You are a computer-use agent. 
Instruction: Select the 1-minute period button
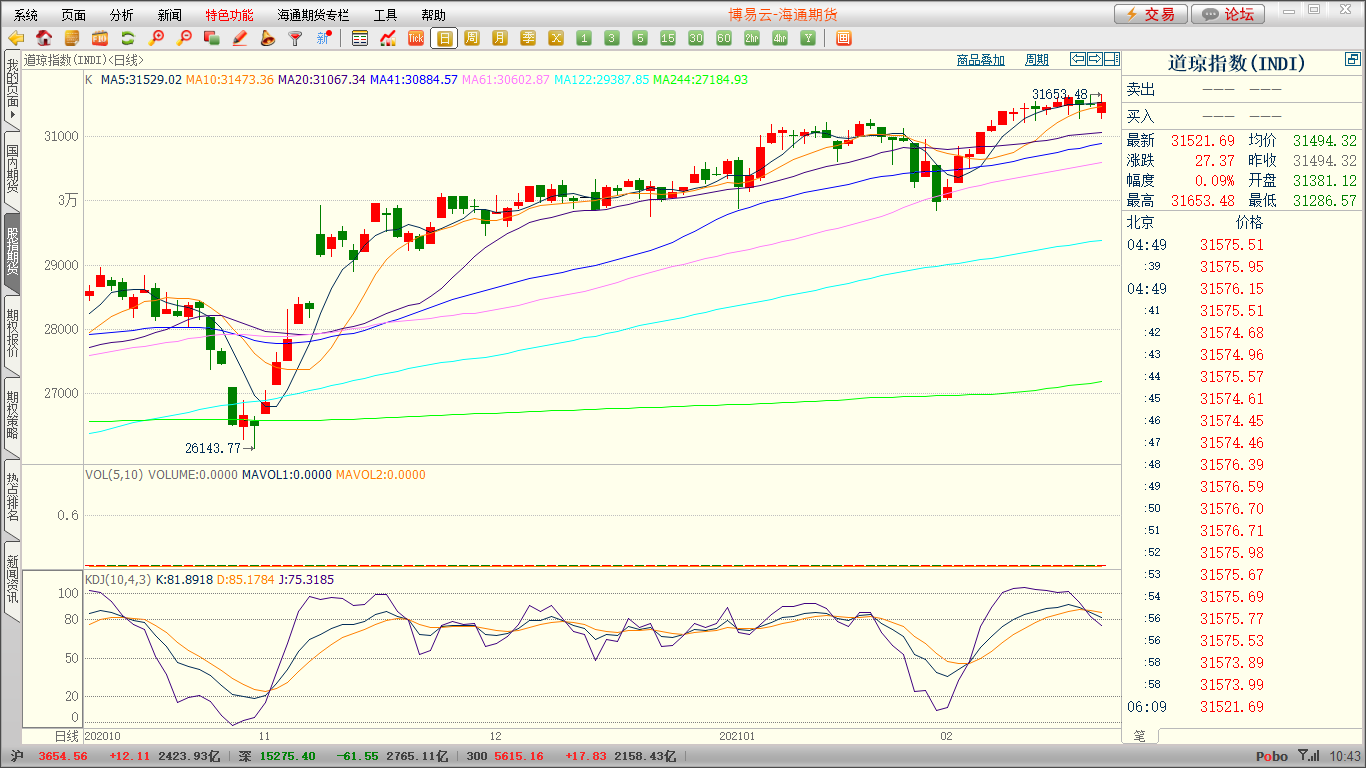584,38
